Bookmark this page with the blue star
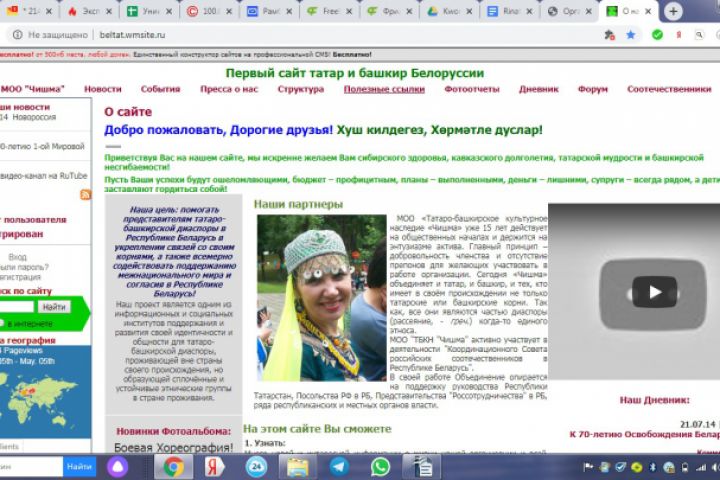Viewport: 720px width, 480px height. pyautogui.click(x=631, y=35)
